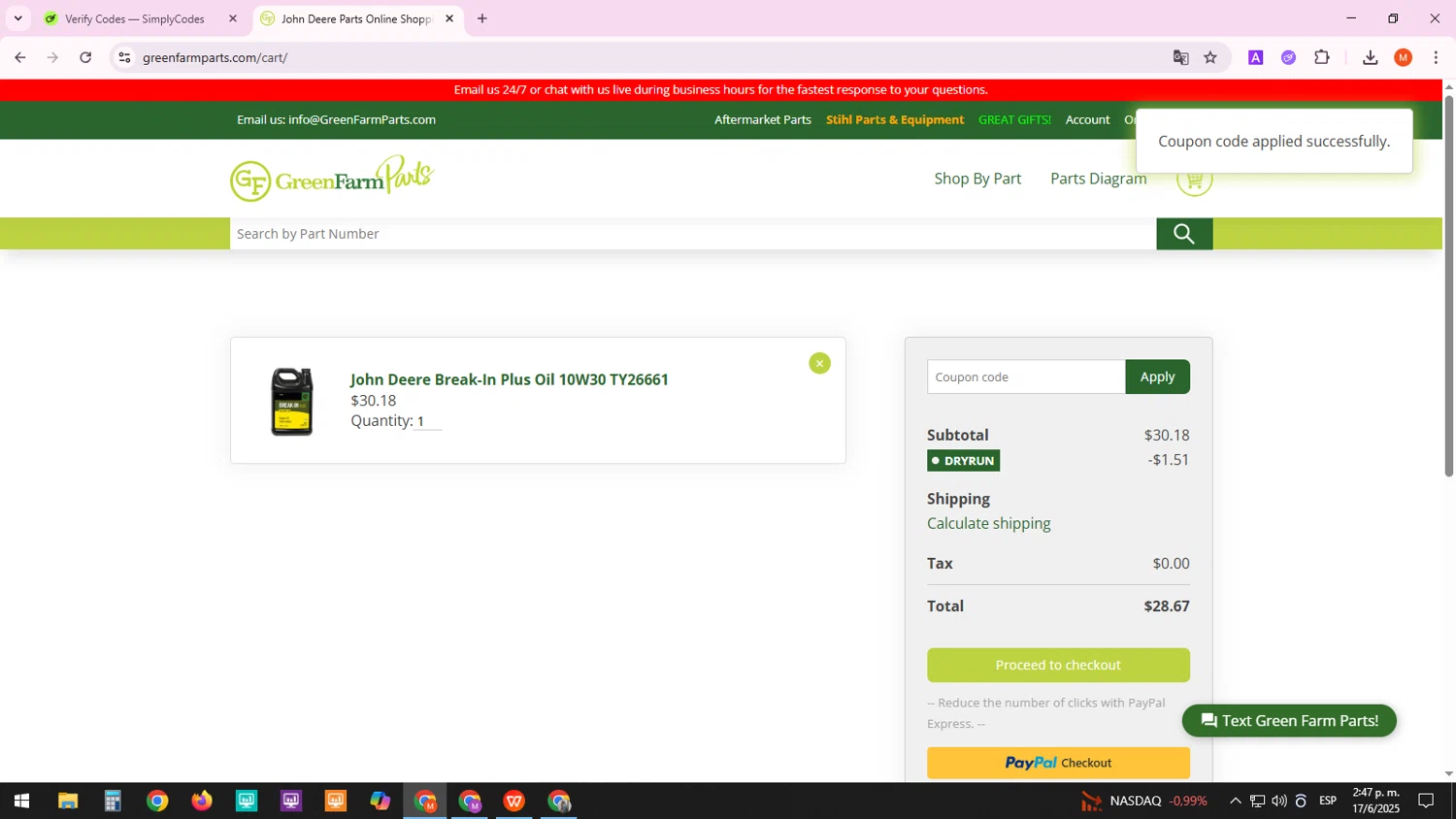The image size is (1456, 819).
Task: Open the tab search dropdown arrow
Action: coord(17,18)
